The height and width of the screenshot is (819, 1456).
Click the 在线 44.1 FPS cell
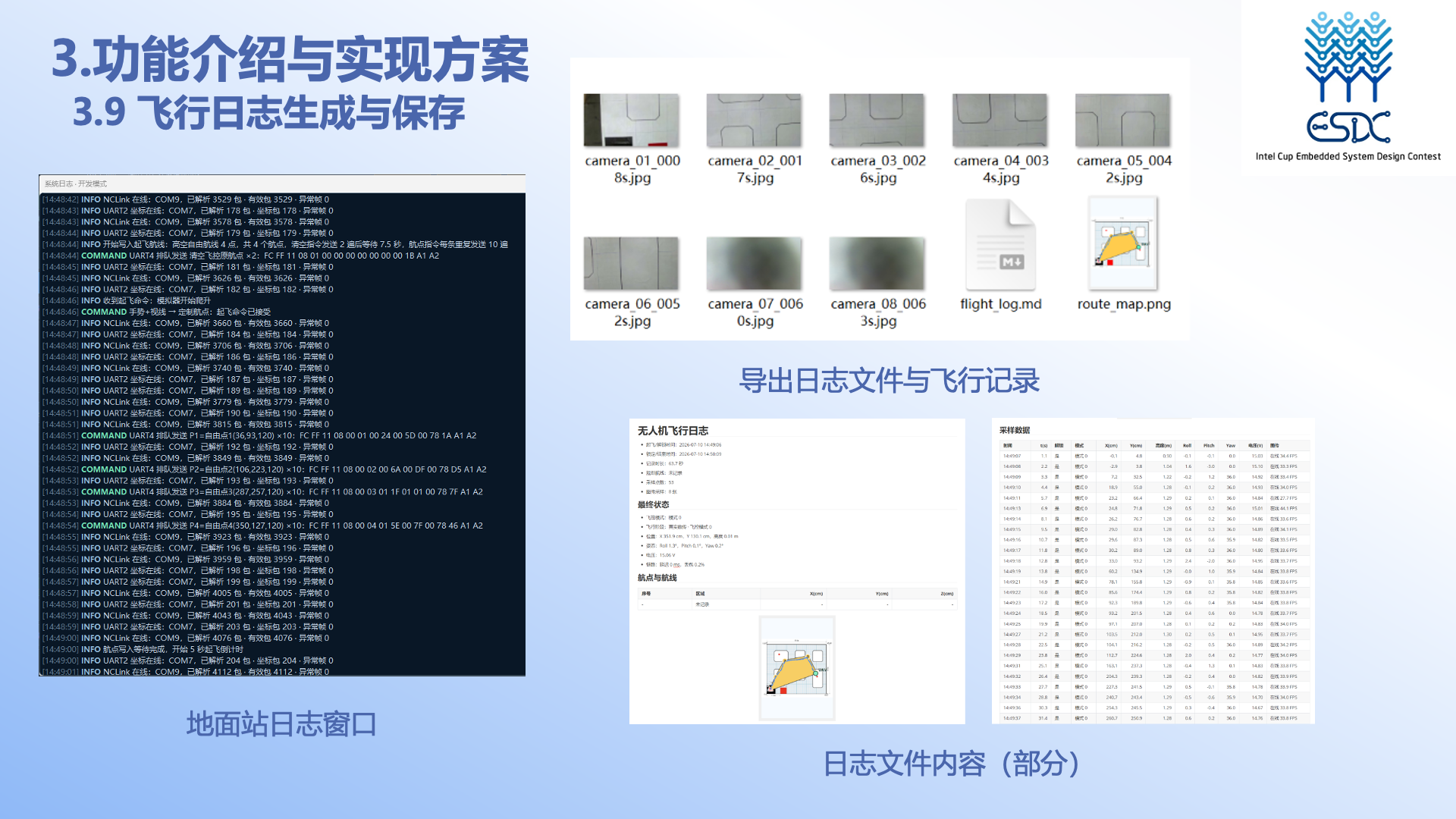1284,509
